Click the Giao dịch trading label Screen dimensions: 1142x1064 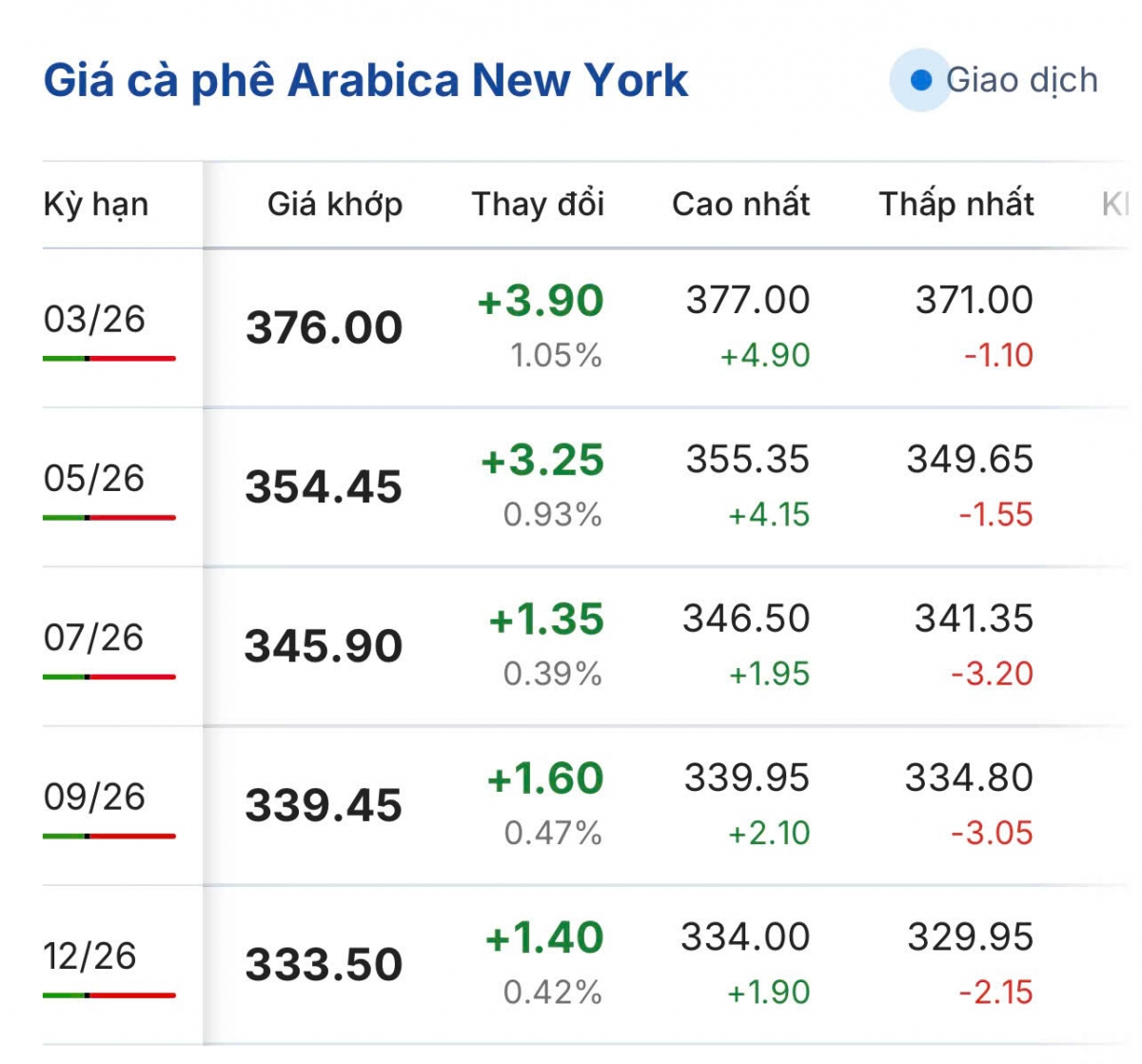click(x=1021, y=81)
